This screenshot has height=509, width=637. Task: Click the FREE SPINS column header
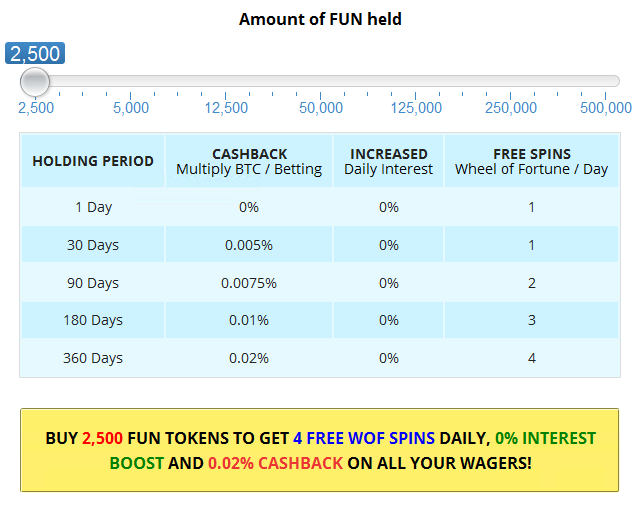tap(531, 161)
